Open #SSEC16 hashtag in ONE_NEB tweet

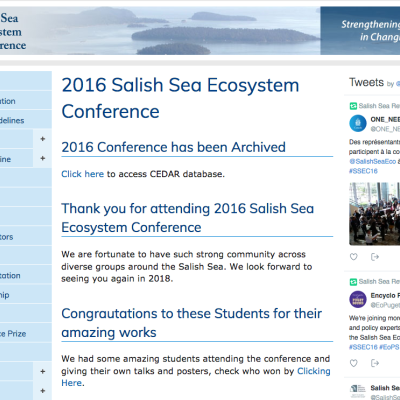[x=363, y=171]
